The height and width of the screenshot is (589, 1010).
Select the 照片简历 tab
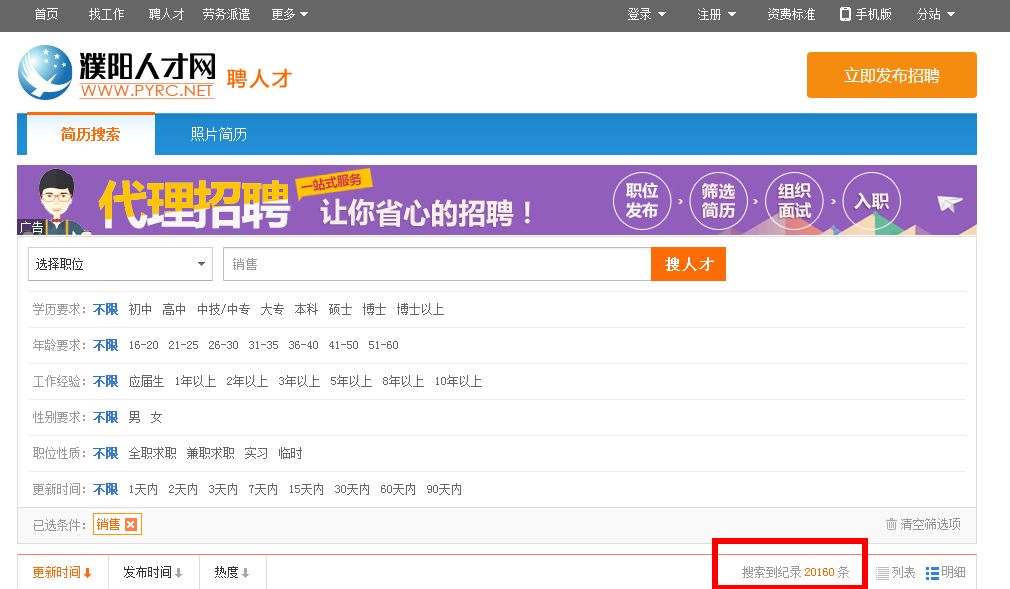pos(218,134)
